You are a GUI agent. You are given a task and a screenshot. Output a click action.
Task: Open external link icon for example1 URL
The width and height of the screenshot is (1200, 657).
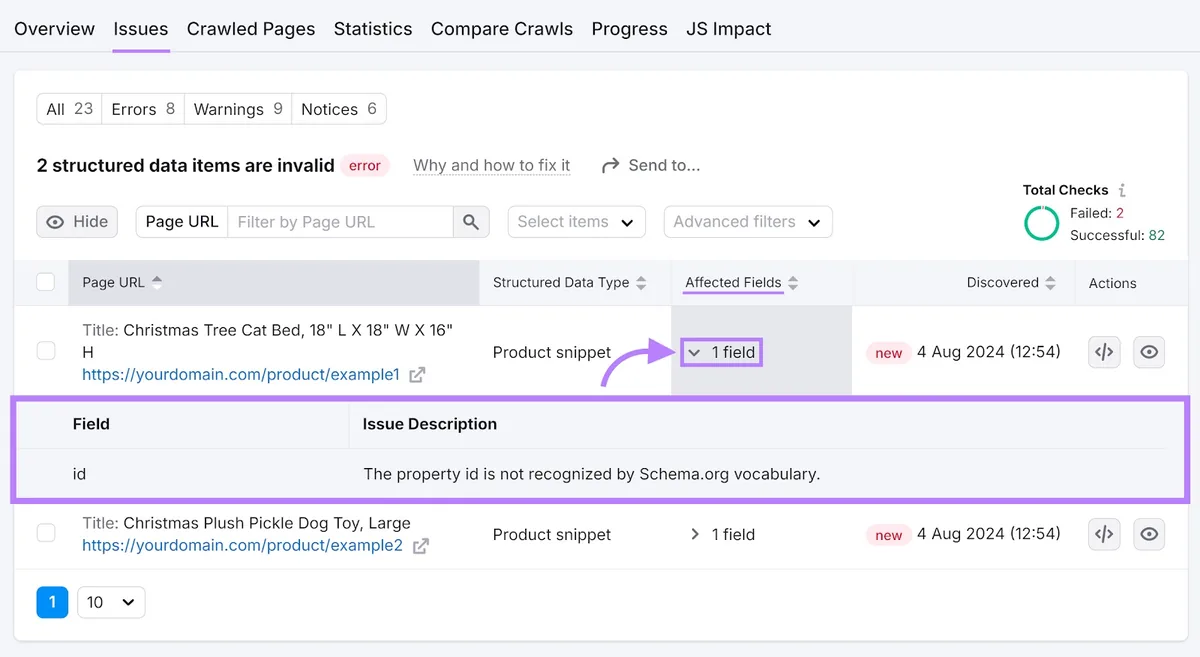[x=417, y=375]
